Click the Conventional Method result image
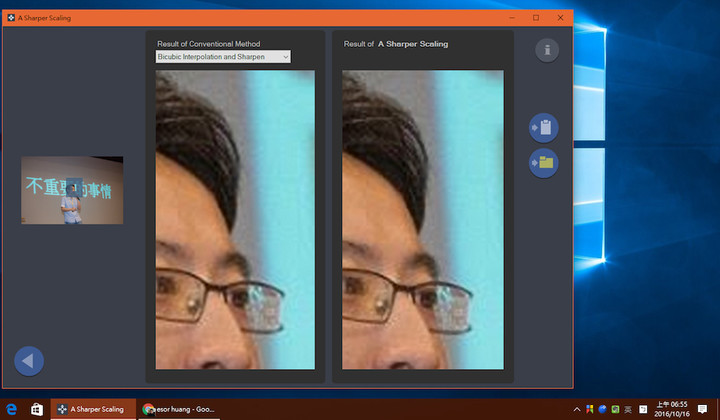 [235, 219]
